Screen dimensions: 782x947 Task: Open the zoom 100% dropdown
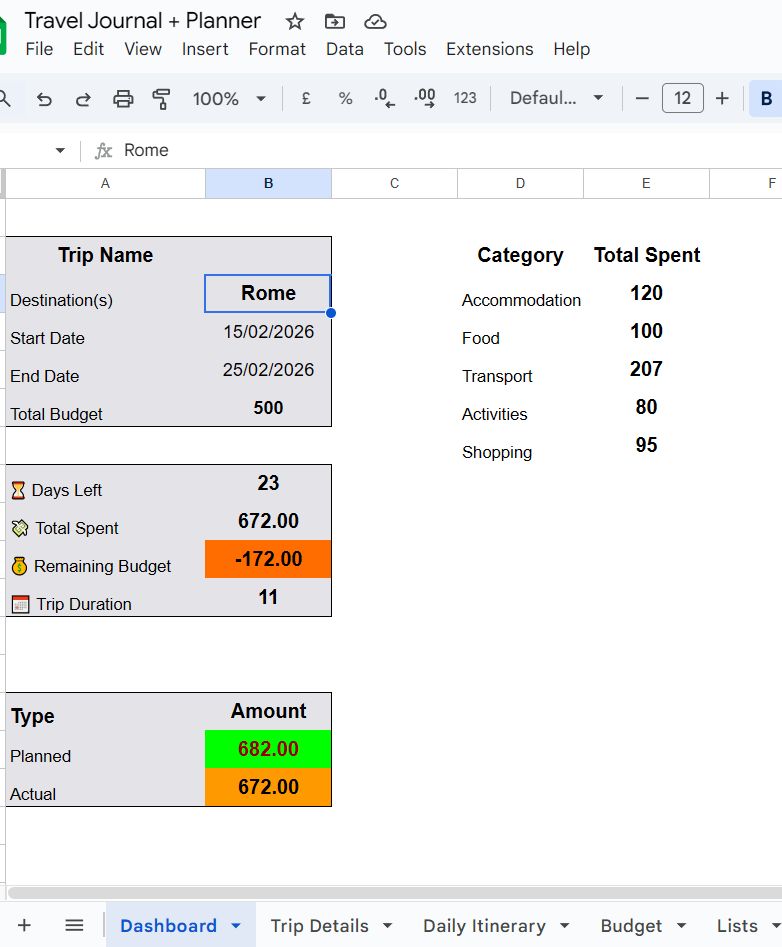[x=229, y=98]
